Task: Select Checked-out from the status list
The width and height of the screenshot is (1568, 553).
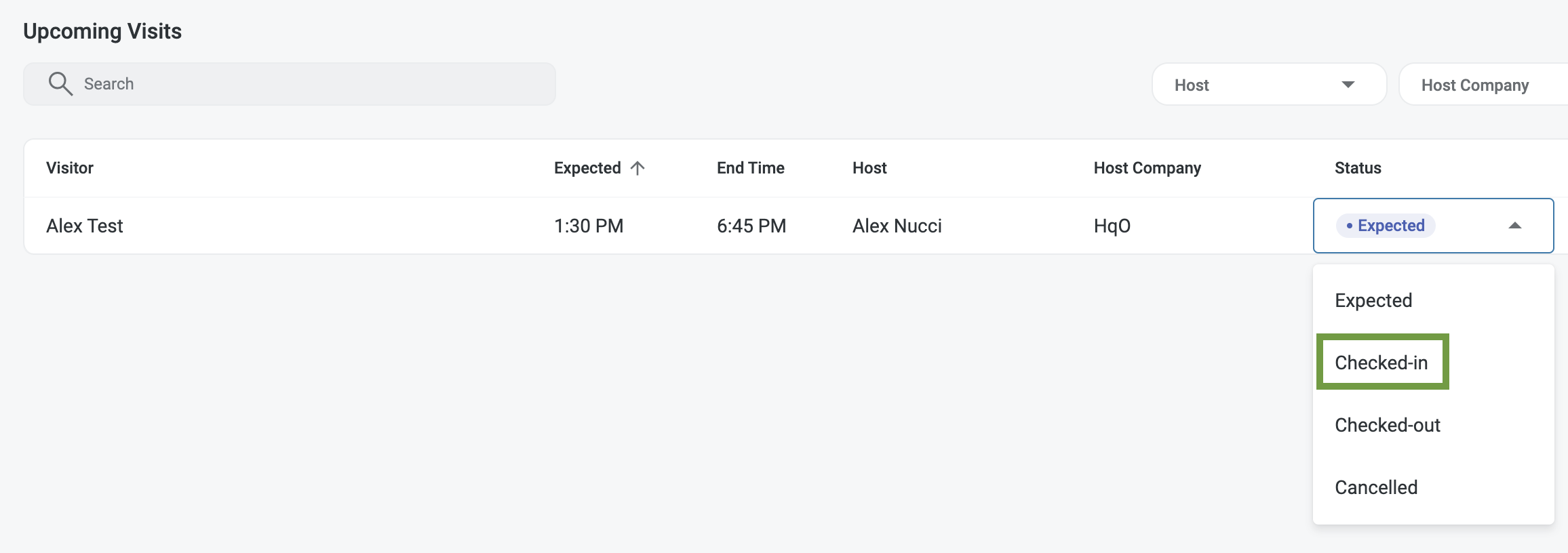Action: [x=1387, y=425]
